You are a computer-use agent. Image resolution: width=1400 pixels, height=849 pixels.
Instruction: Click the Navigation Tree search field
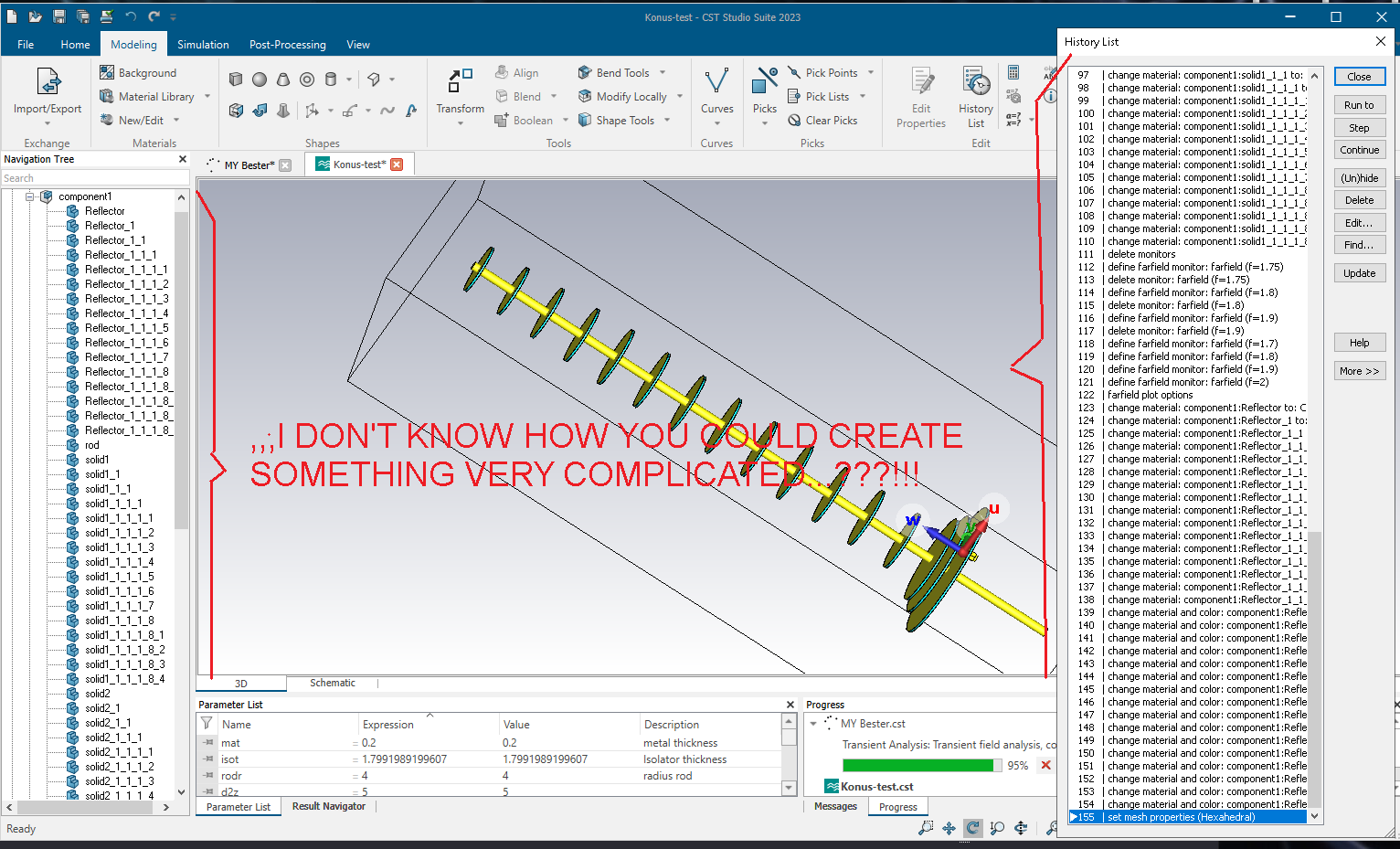tap(95, 178)
